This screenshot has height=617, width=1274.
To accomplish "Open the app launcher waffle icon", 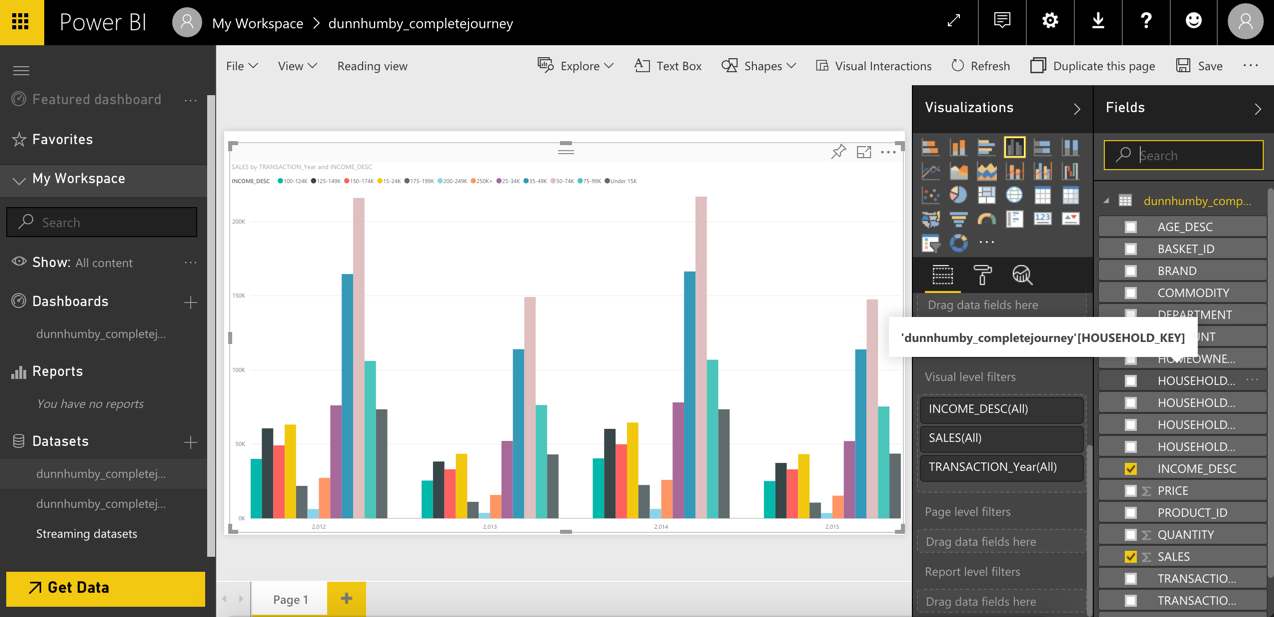I will [21, 22].
